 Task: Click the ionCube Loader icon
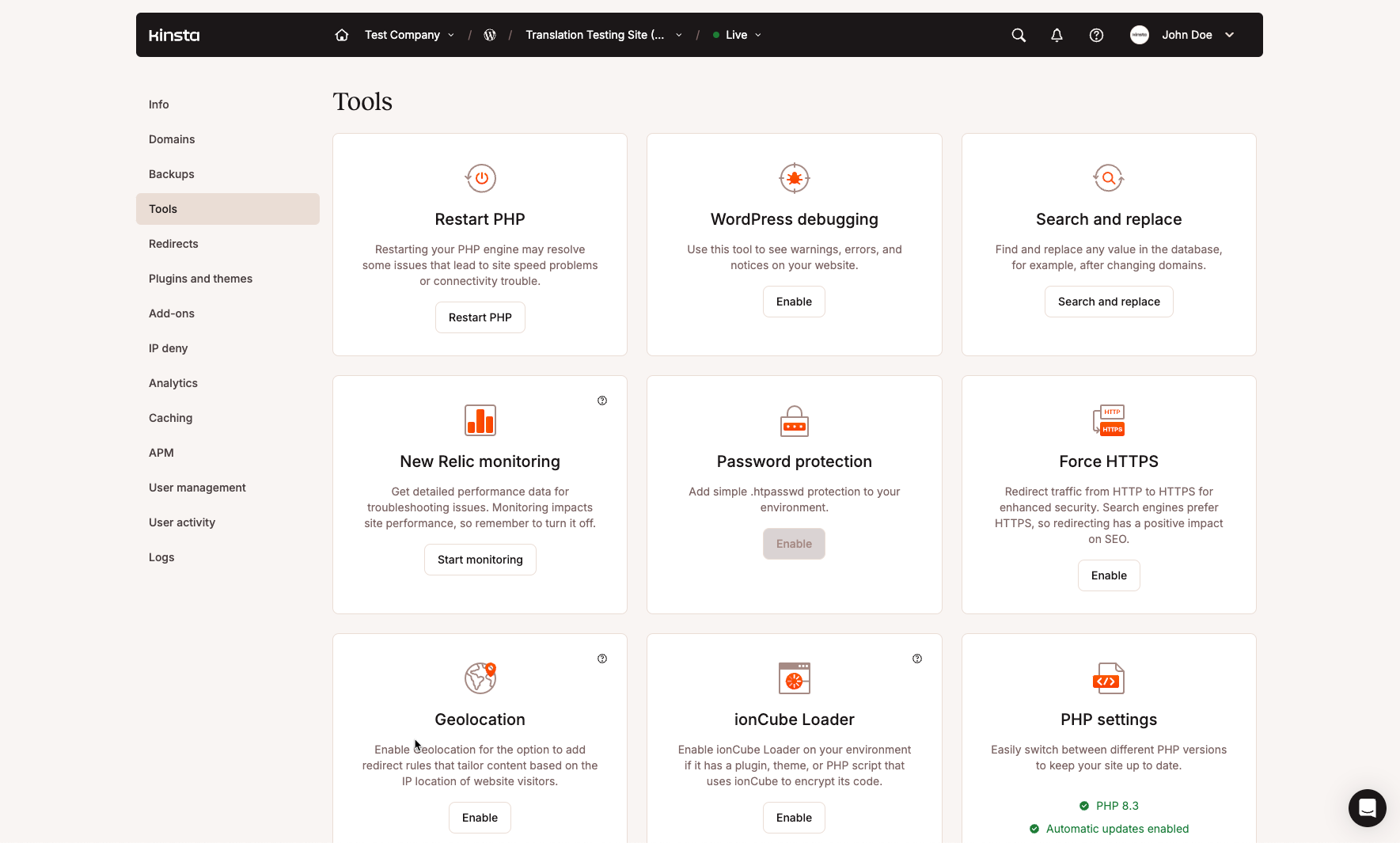click(795, 678)
